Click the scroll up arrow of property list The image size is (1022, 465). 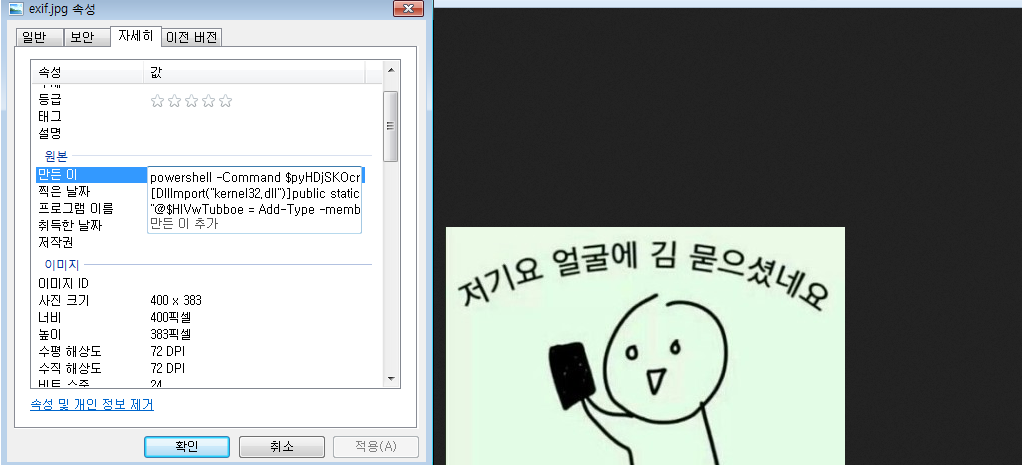(x=391, y=70)
